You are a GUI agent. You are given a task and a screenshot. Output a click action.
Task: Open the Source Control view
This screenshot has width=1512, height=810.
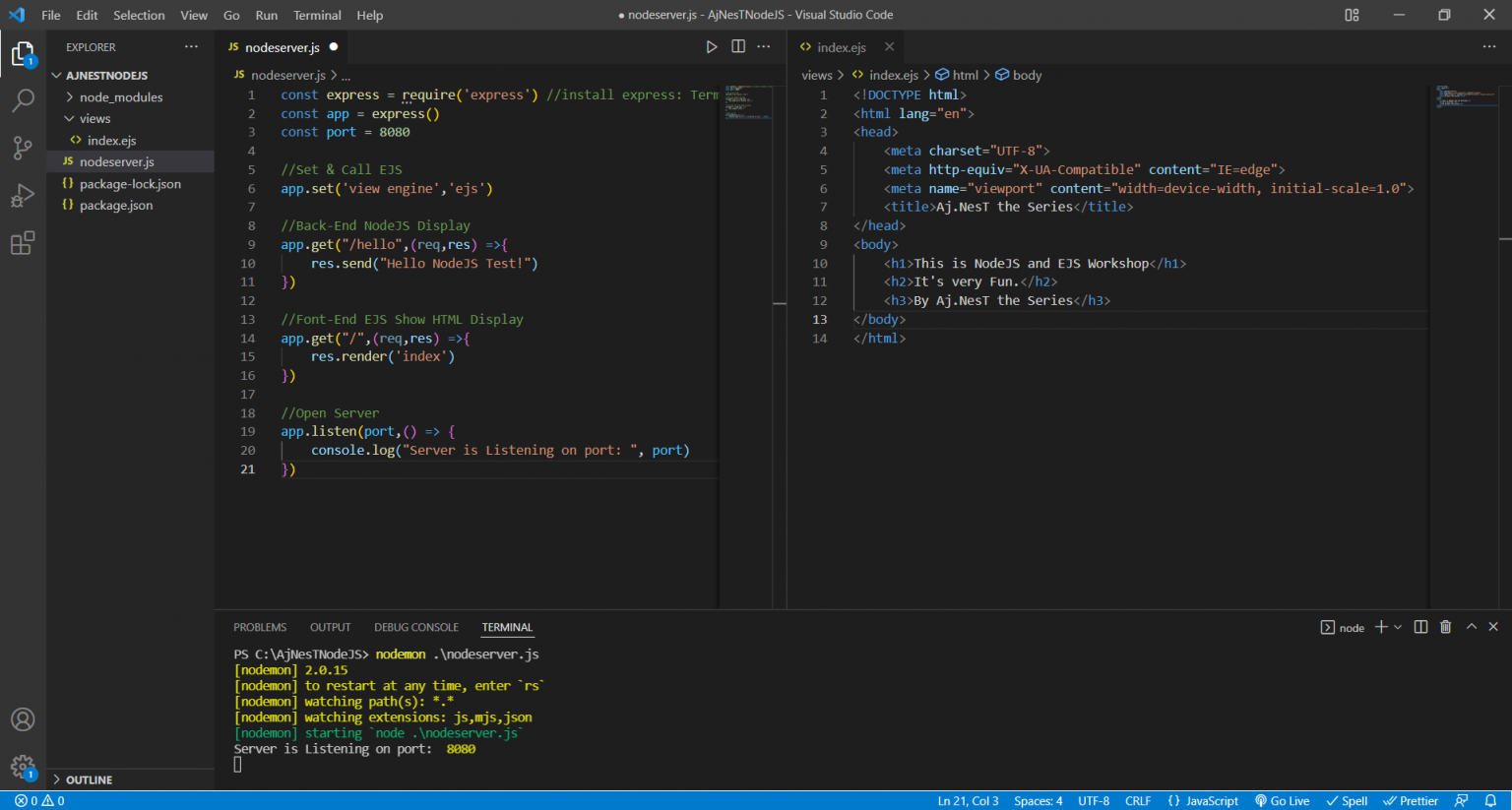pyautogui.click(x=23, y=148)
